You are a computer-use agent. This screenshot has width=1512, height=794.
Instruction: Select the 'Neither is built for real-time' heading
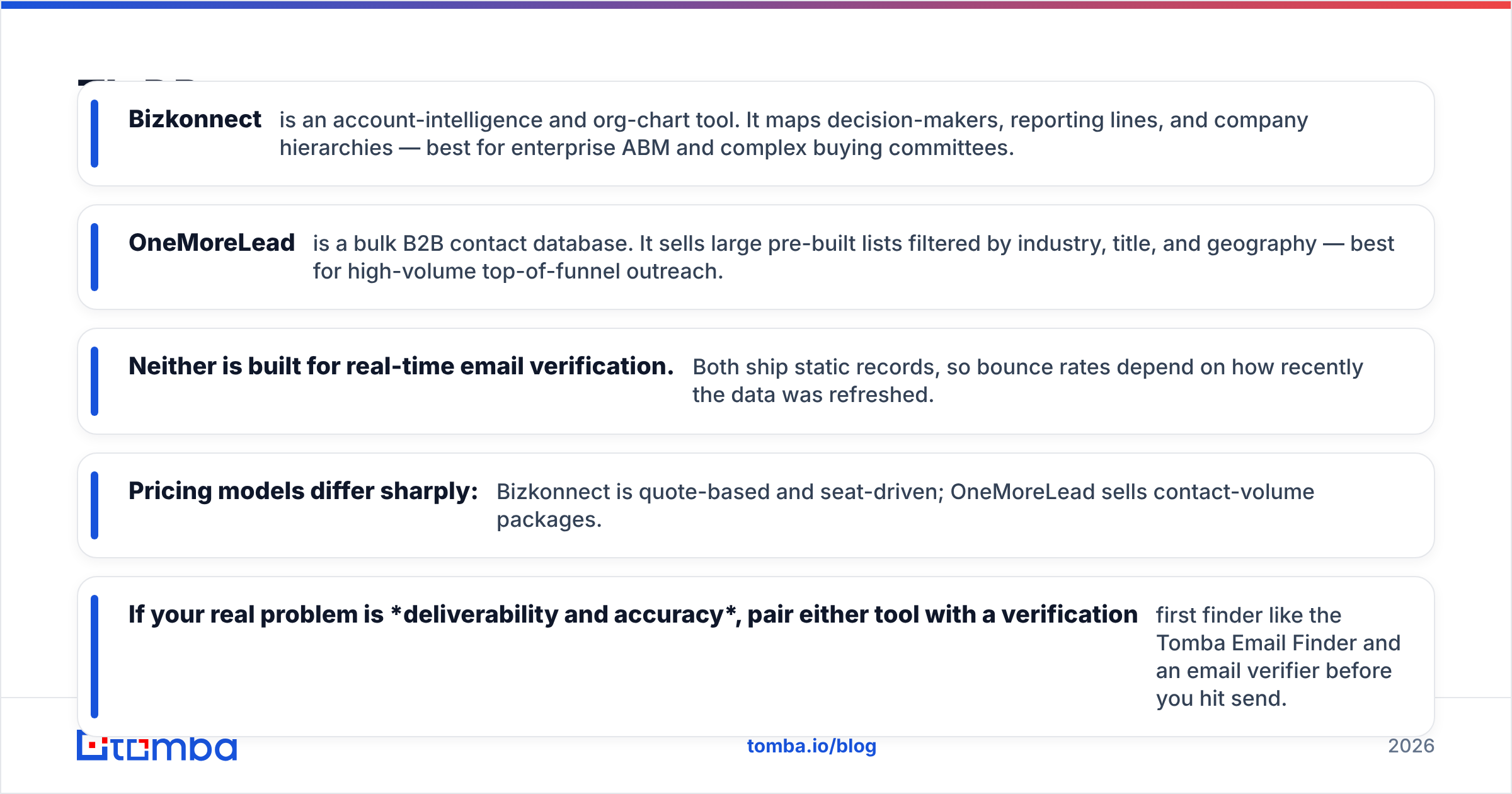tap(401, 366)
